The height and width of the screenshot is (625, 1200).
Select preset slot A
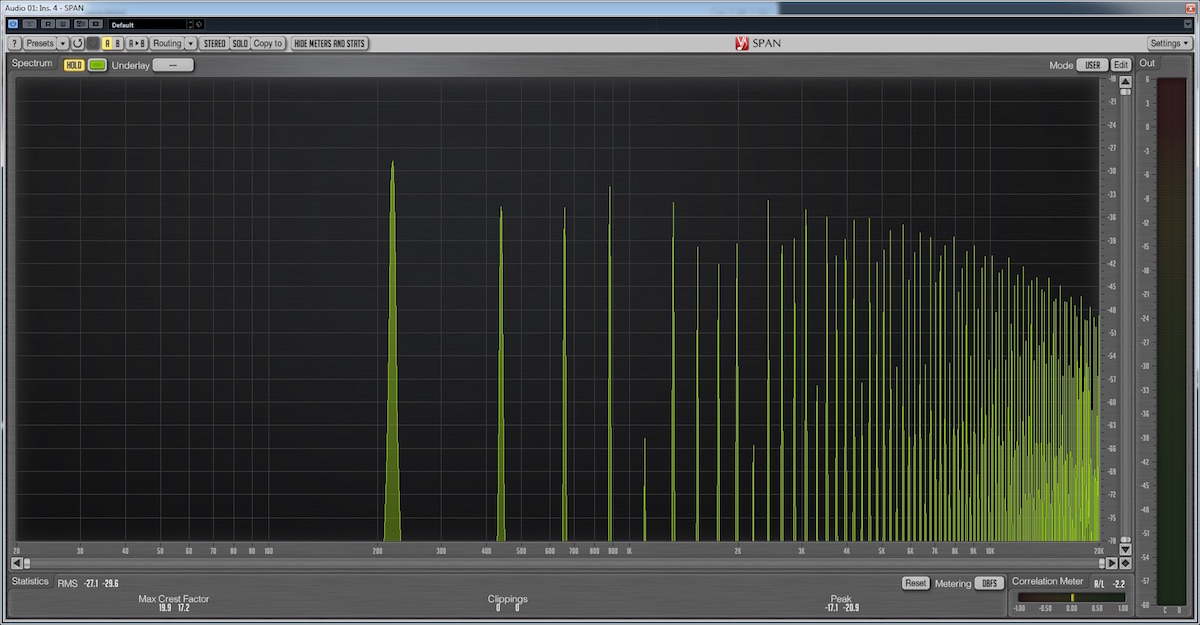(107, 43)
